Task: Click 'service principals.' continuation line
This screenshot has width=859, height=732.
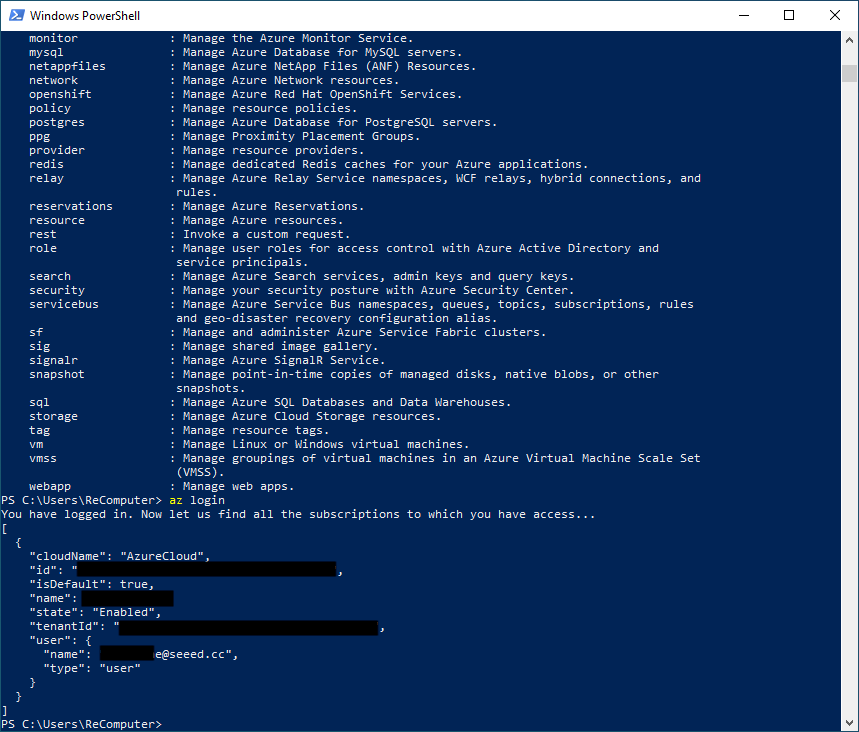Action: 242,262
